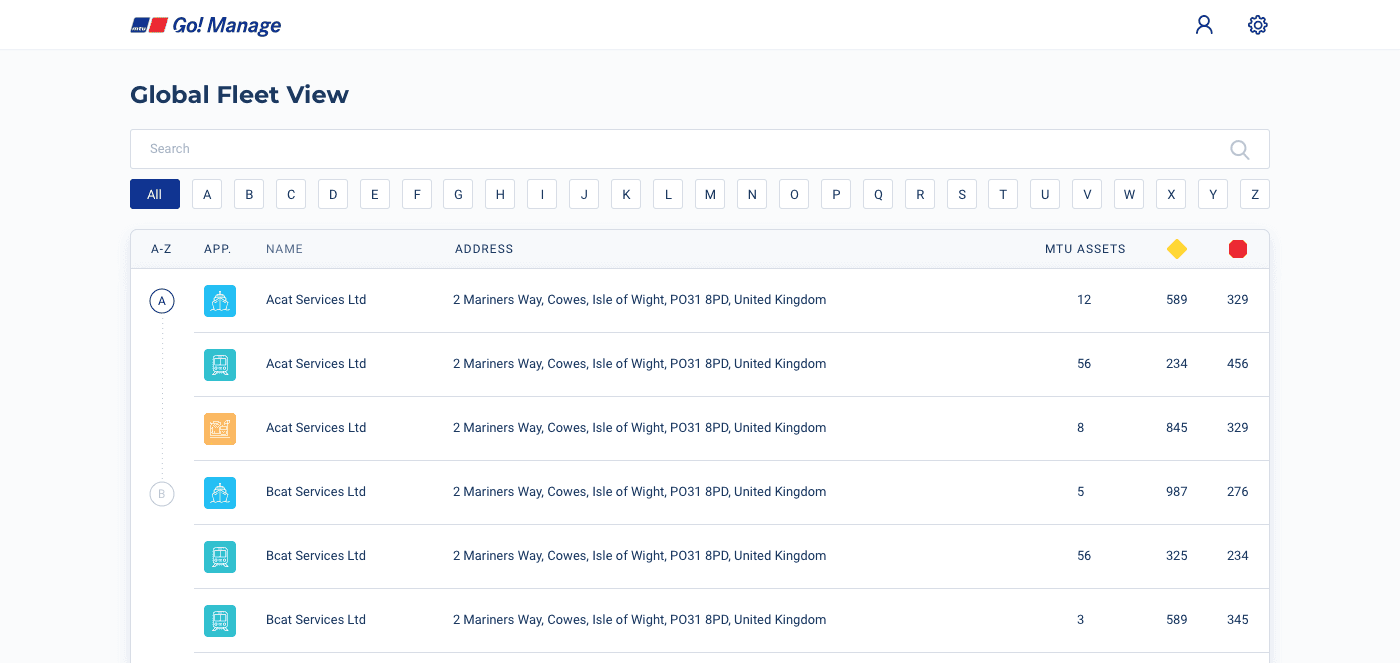
Task: Filter by letter V
Action: point(1087,194)
